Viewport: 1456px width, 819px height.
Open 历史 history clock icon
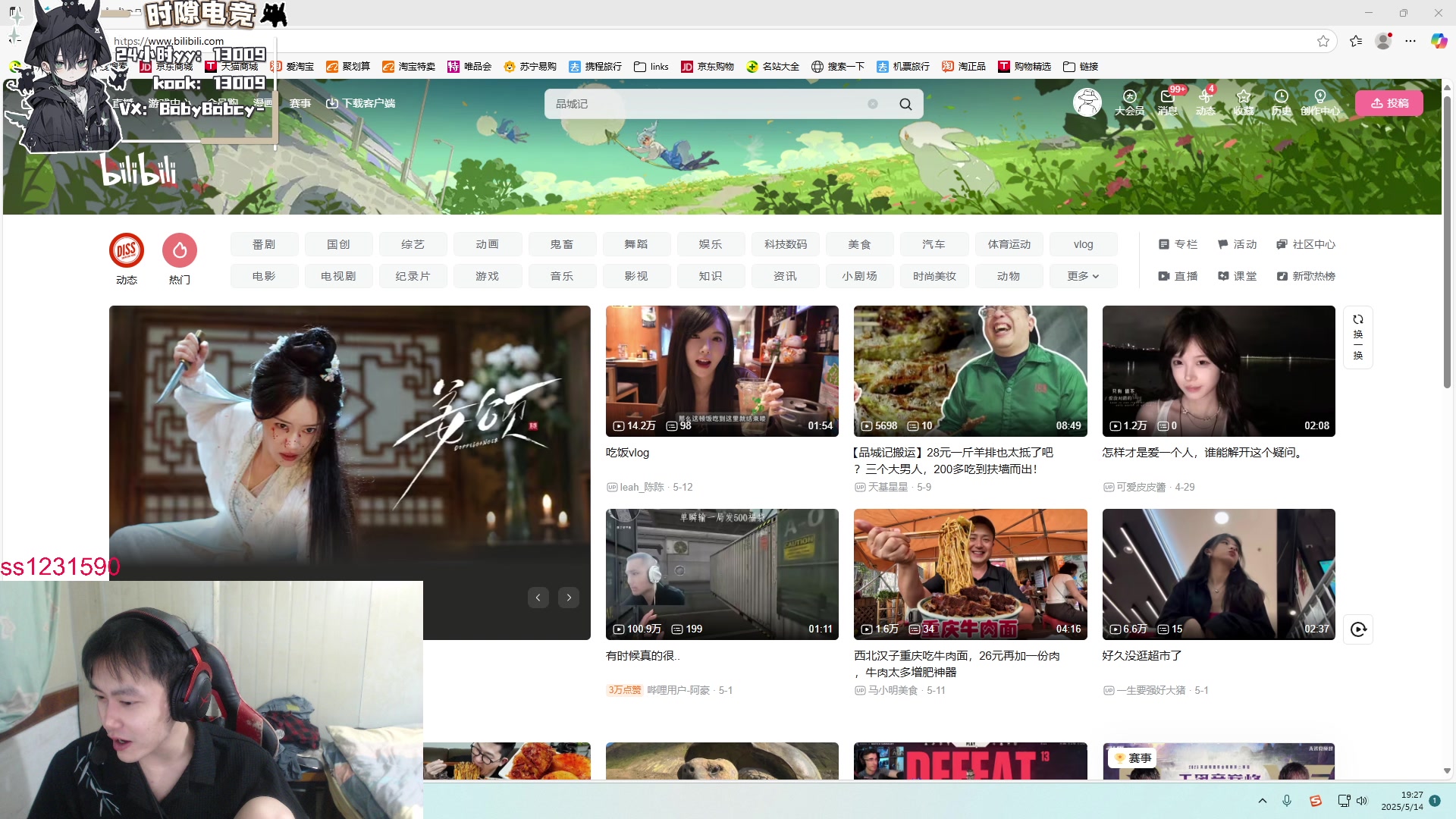pos(1282,102)
